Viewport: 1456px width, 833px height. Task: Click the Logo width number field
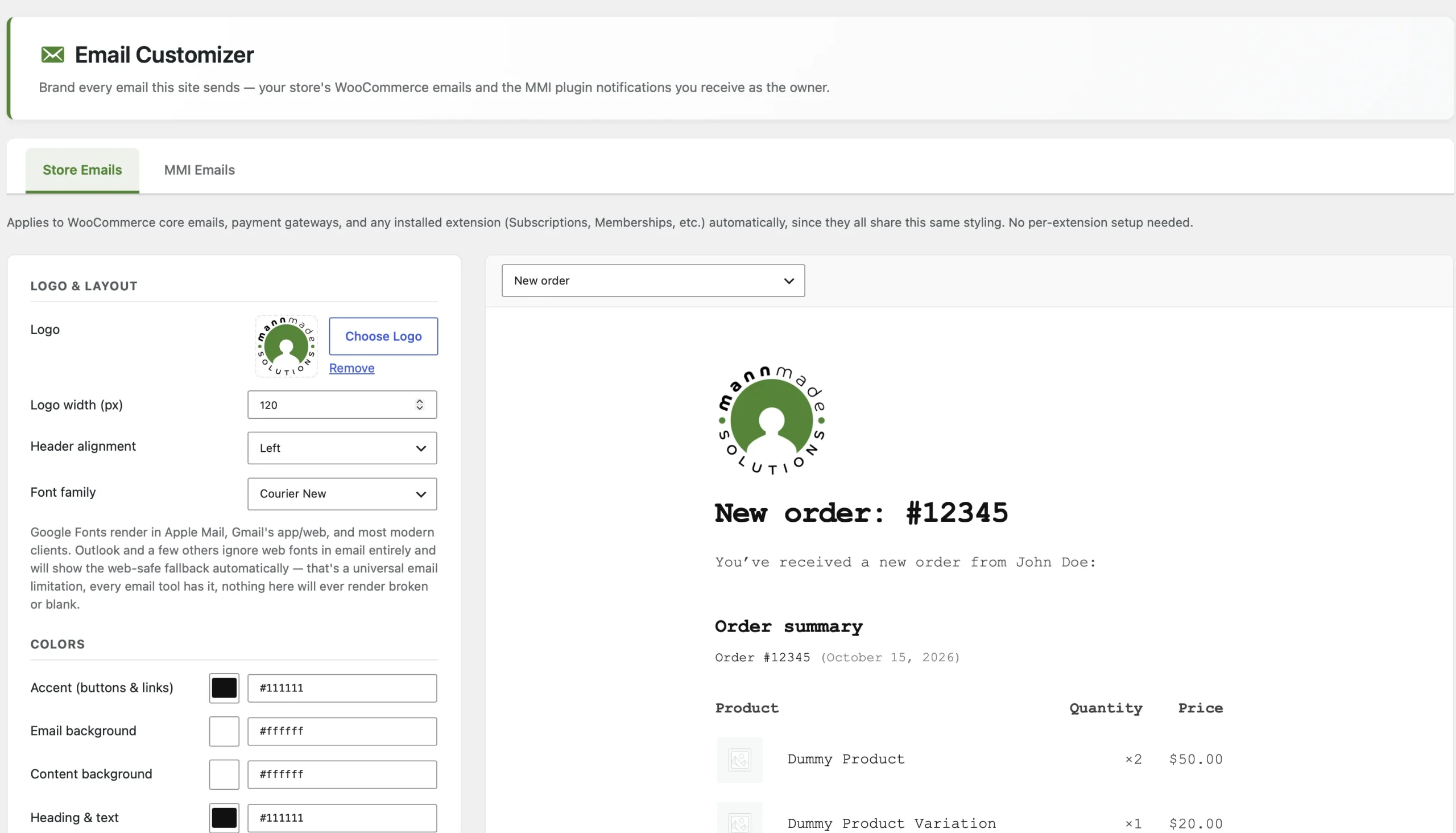(x=342, y=405)
